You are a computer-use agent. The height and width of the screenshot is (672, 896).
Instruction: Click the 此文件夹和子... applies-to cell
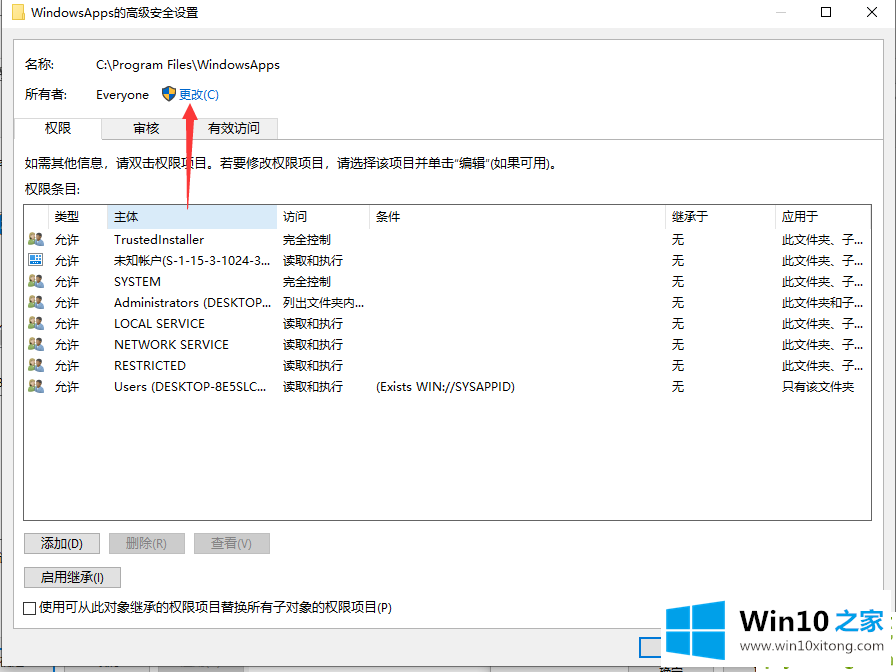click(822, 303)
